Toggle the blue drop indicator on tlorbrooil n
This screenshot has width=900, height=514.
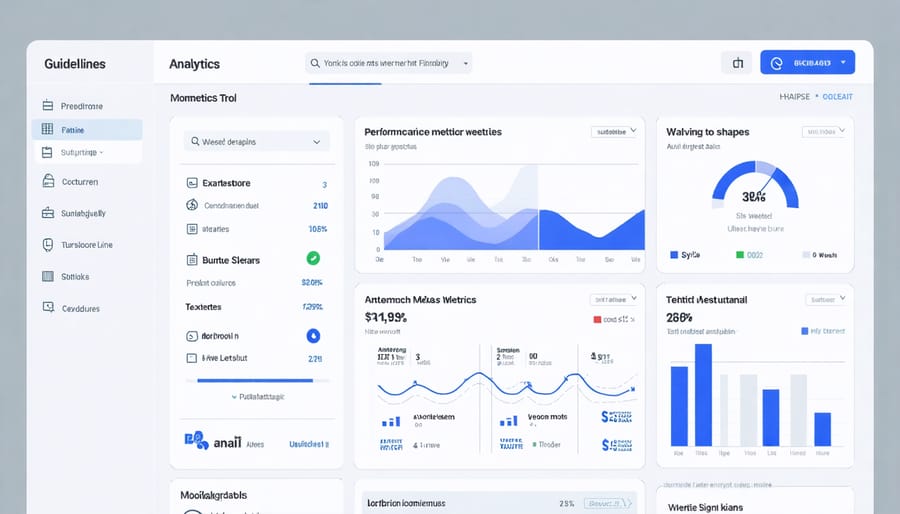pyautogui.click(x=313, y=336)
